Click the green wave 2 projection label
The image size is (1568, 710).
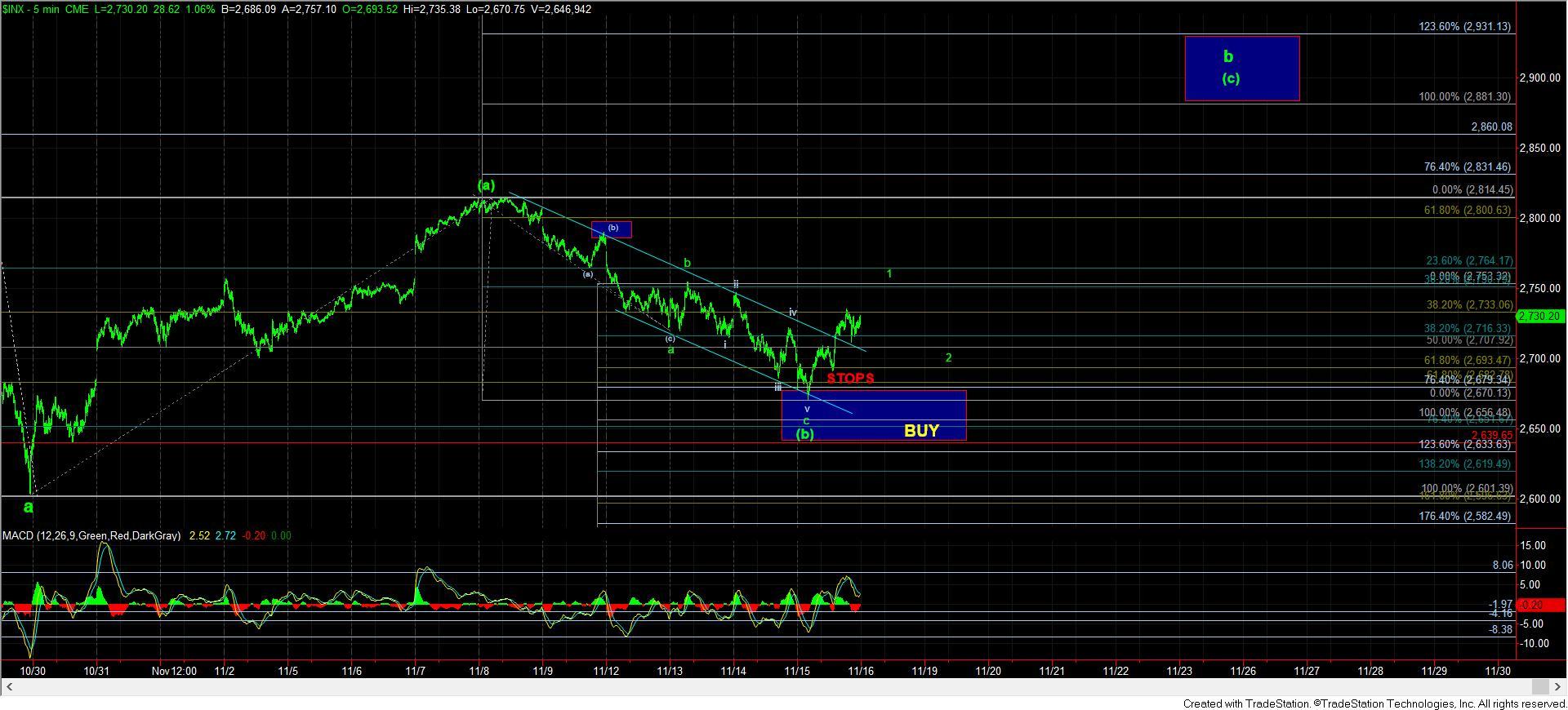948,357
